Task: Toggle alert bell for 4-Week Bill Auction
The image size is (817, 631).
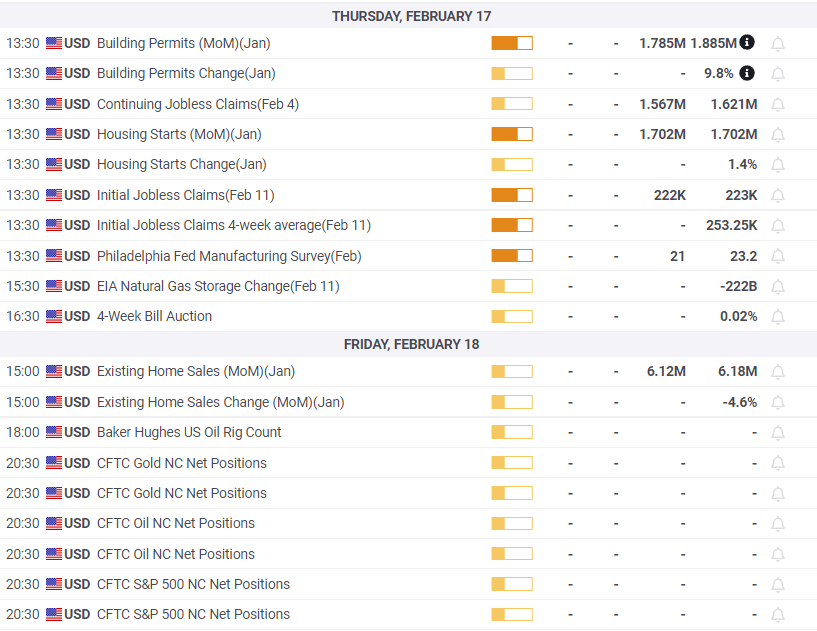Action: [777, 317]
